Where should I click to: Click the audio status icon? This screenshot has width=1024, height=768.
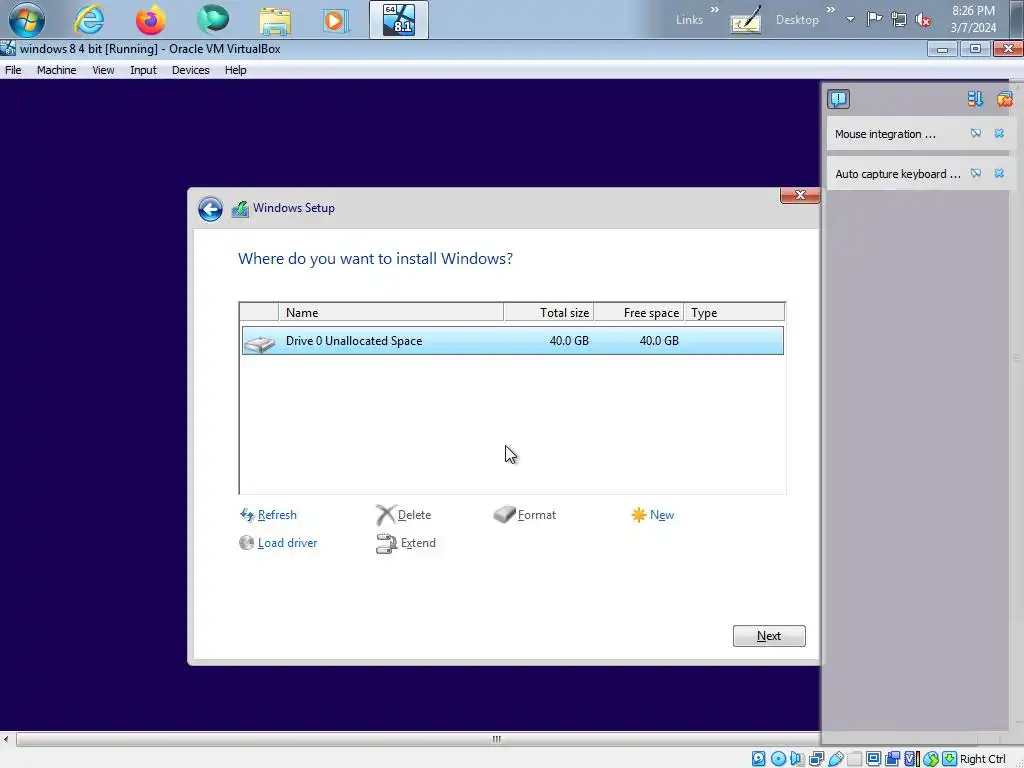pyautogui.click(x=797, y=759)
